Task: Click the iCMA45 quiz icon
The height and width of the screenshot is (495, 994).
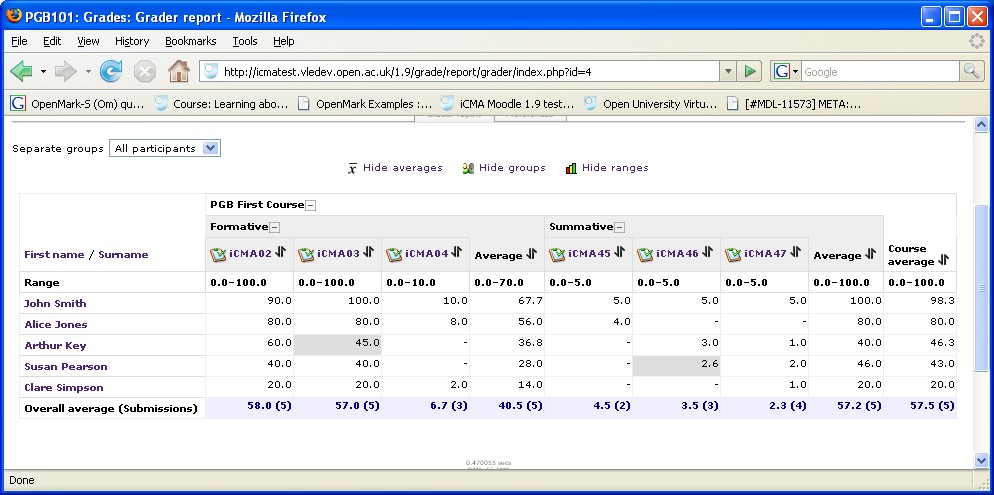Action: tap(557, 254)
